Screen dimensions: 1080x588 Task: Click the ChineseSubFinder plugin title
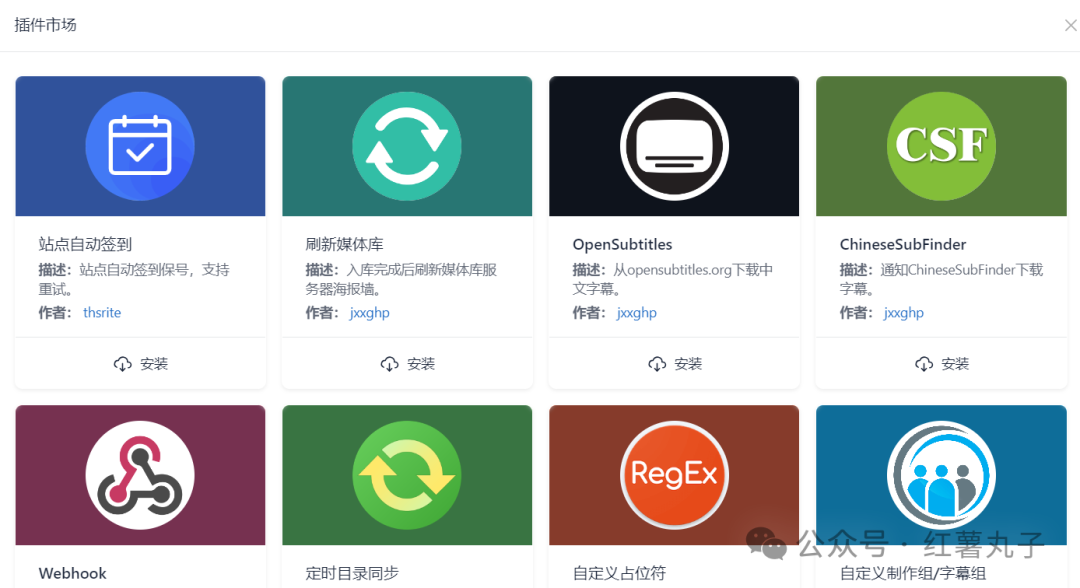pos(902,244)
